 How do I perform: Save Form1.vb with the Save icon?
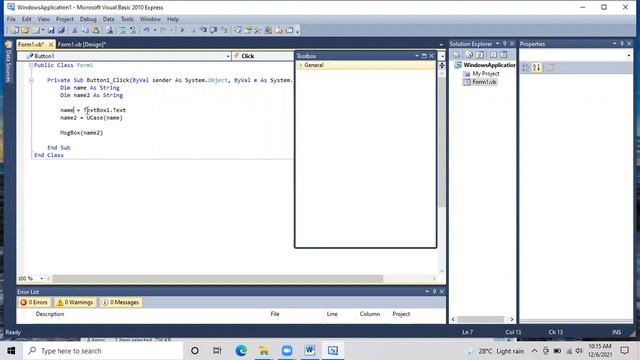point(51,30)
